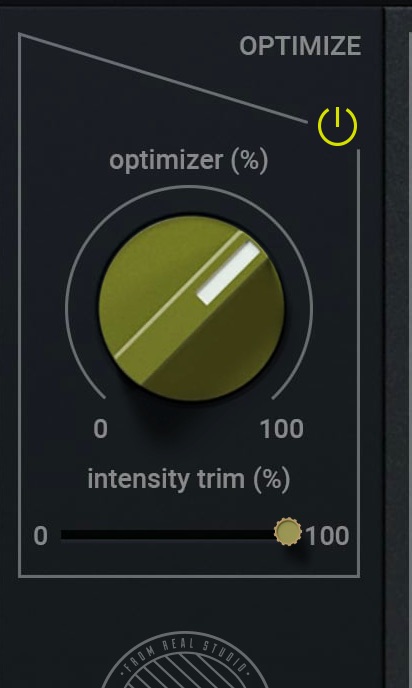Click the diagonal line of the panel border

163,78
